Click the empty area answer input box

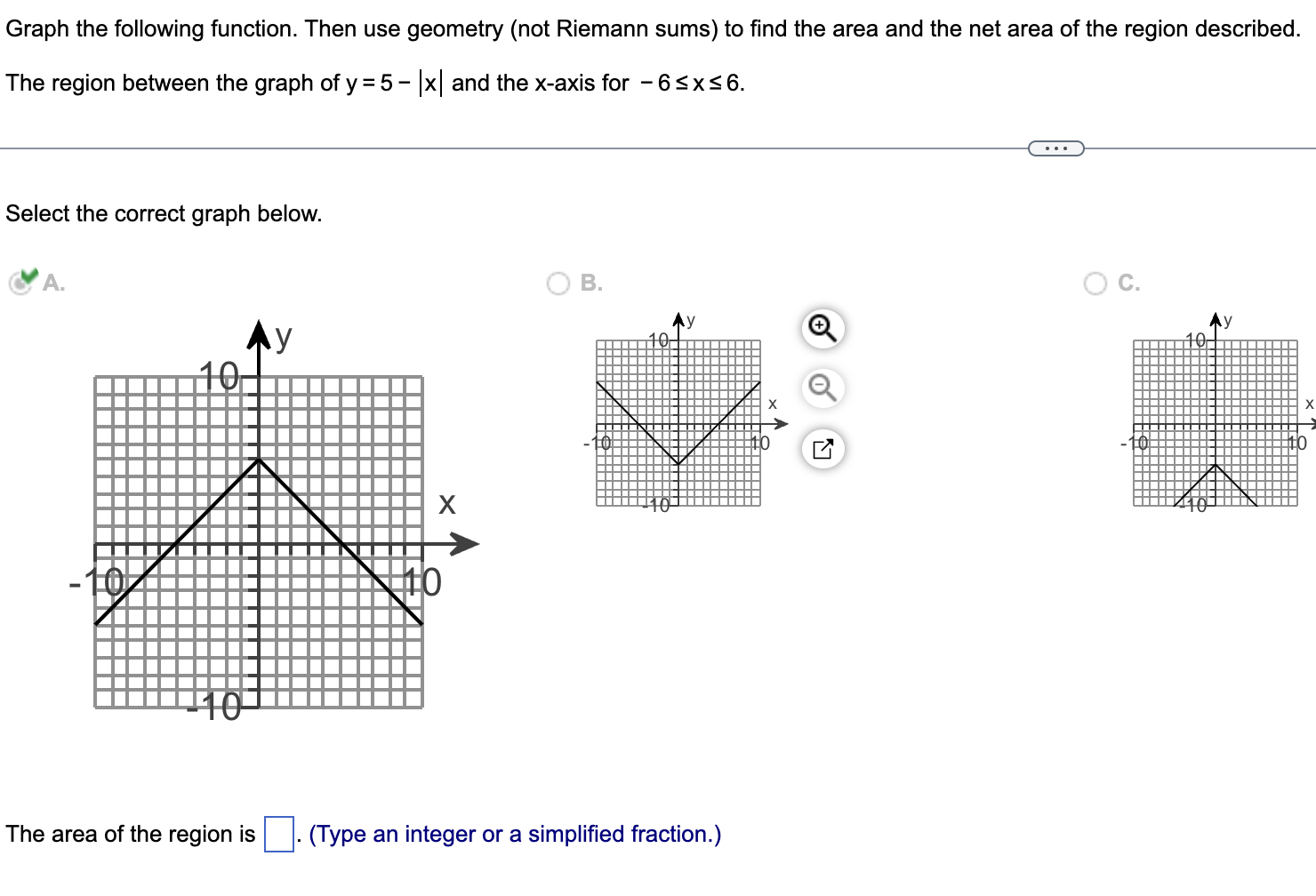click(277, 834)
